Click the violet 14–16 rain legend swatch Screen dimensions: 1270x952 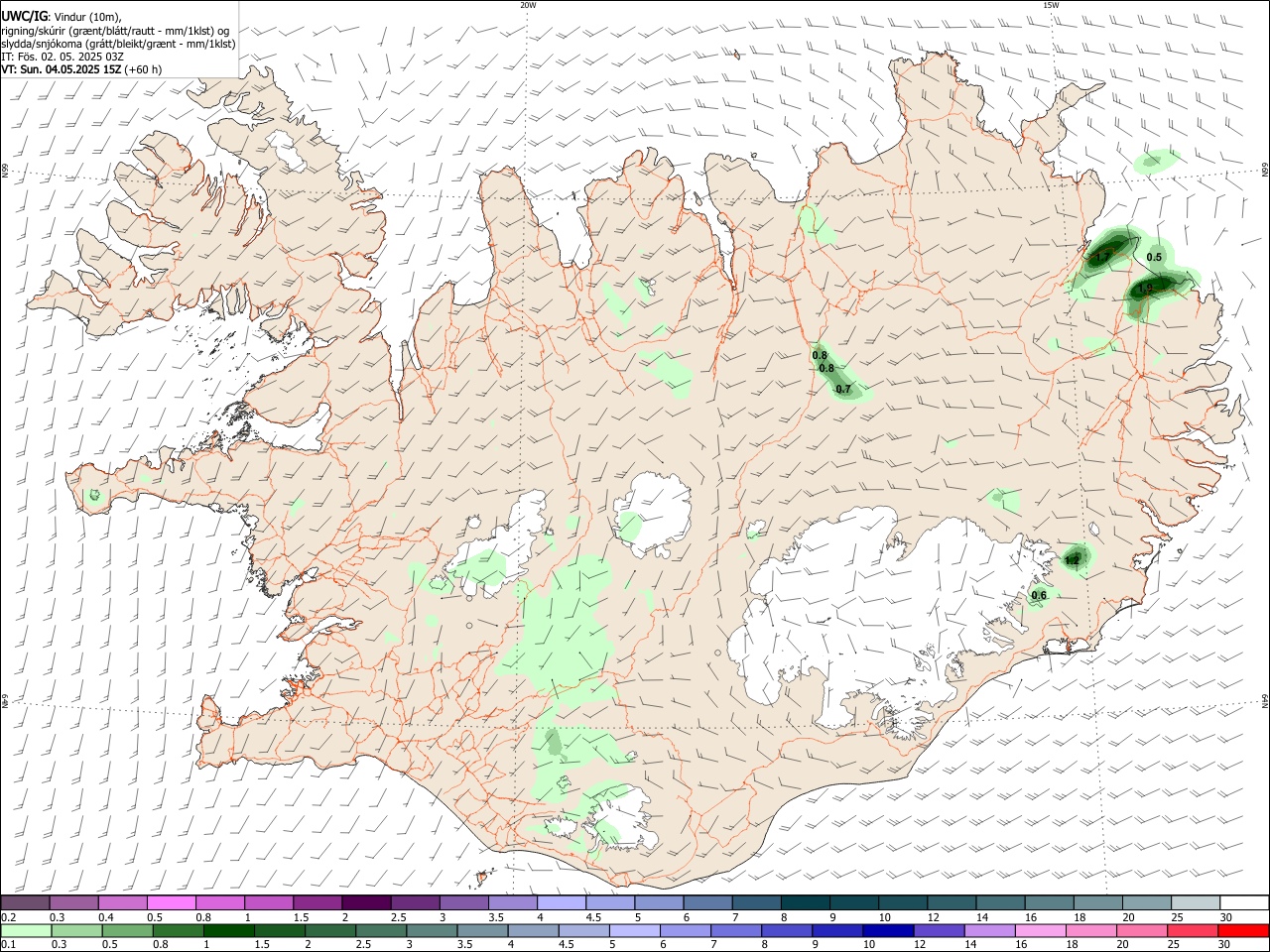[990, 930]
